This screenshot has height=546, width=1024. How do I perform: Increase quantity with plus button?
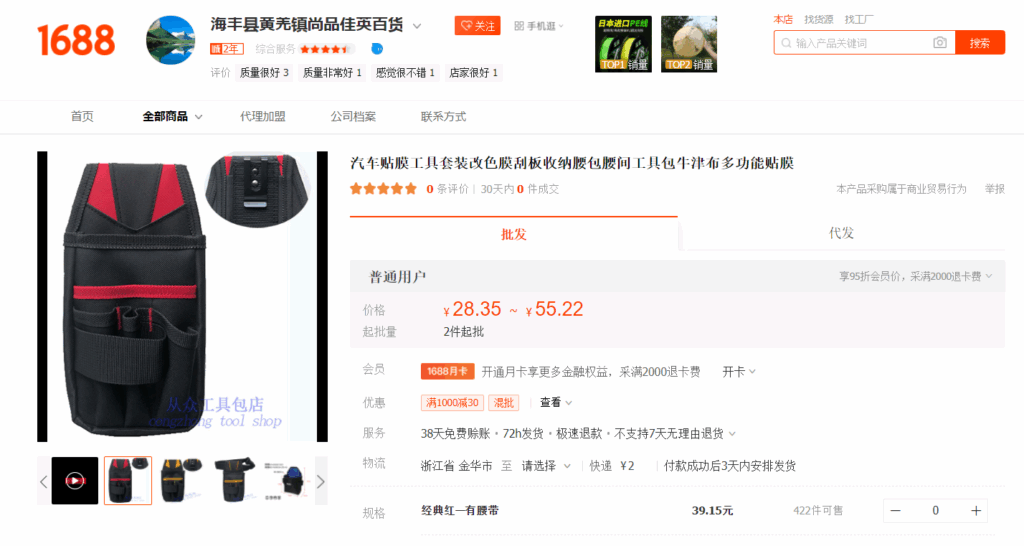coord(976,511)
